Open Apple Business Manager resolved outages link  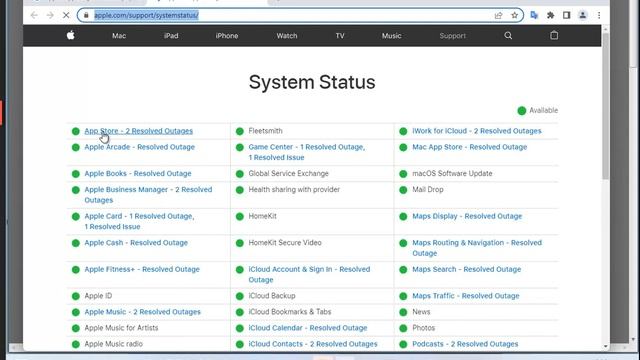click(148, 195)
